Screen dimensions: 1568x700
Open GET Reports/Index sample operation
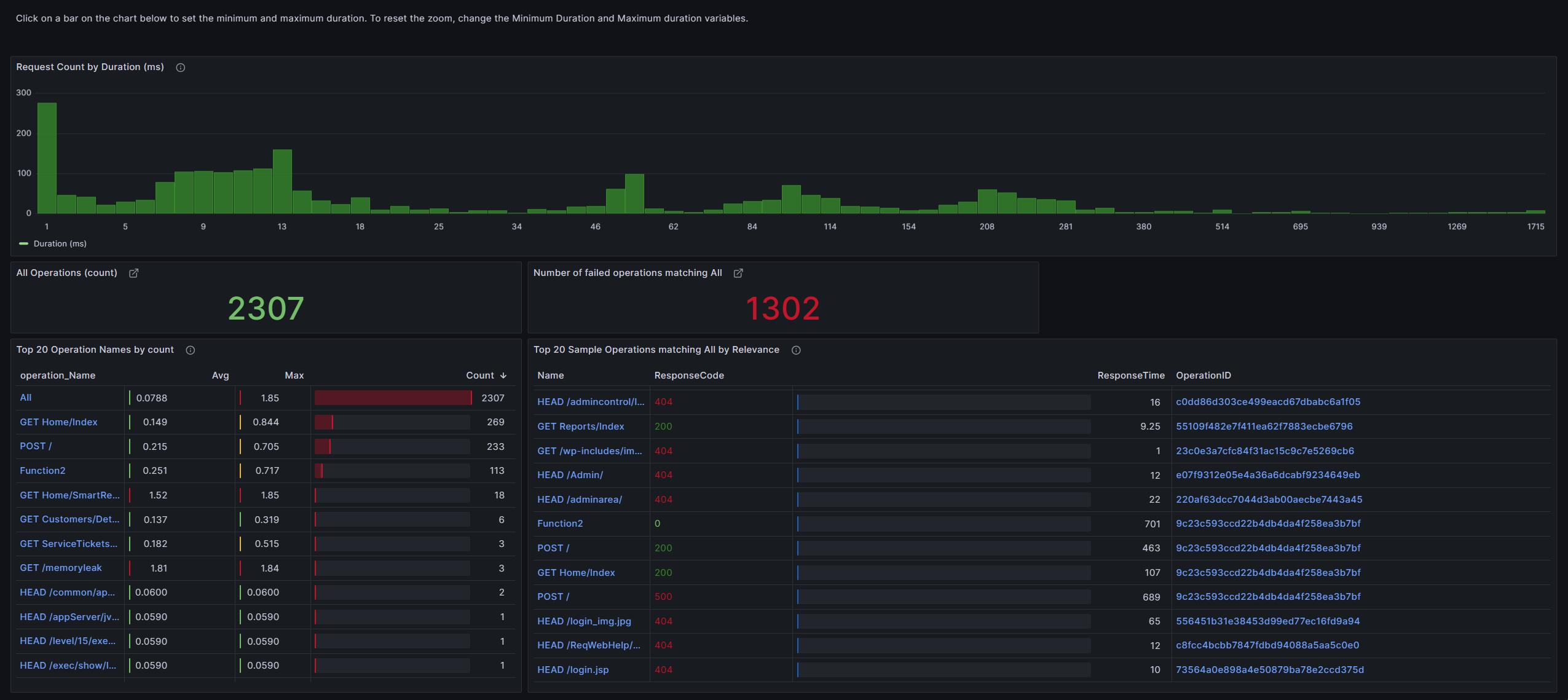[580, 427]
